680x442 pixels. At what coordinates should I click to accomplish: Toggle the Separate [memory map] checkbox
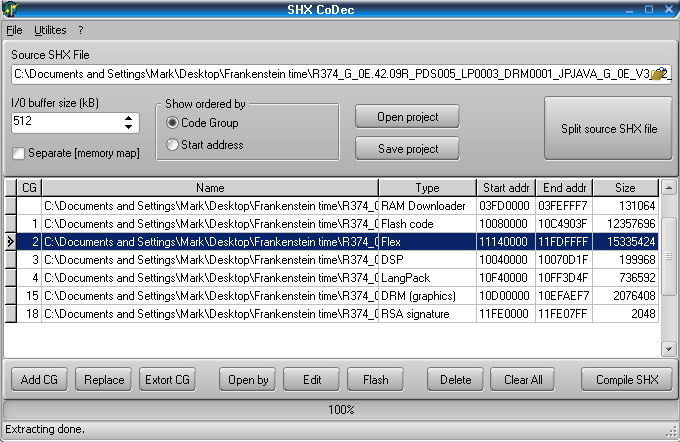pos(18,153)
